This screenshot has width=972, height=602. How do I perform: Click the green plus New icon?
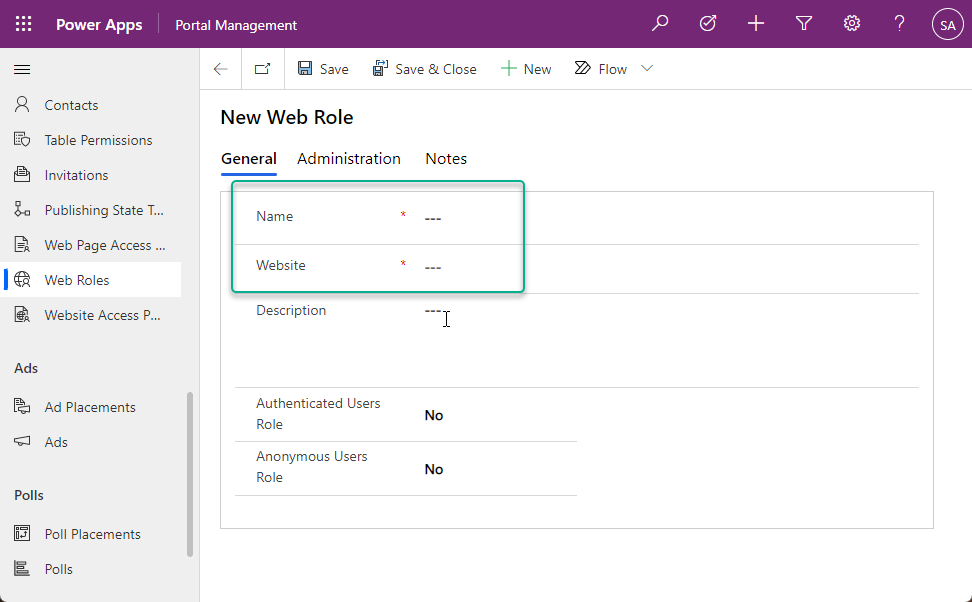click(x=508, y=68)
